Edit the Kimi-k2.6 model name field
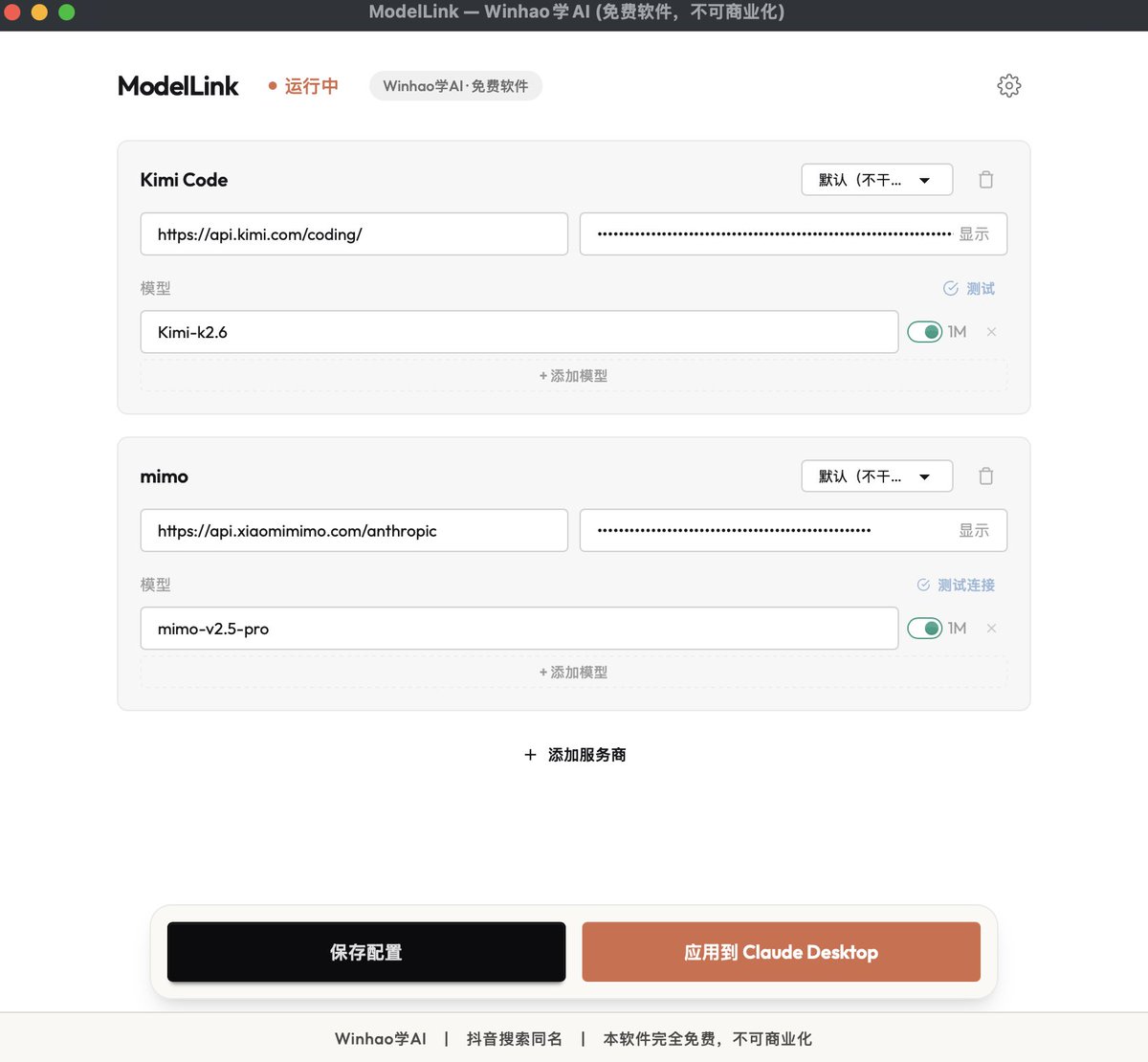 click(x=519, y=332)
